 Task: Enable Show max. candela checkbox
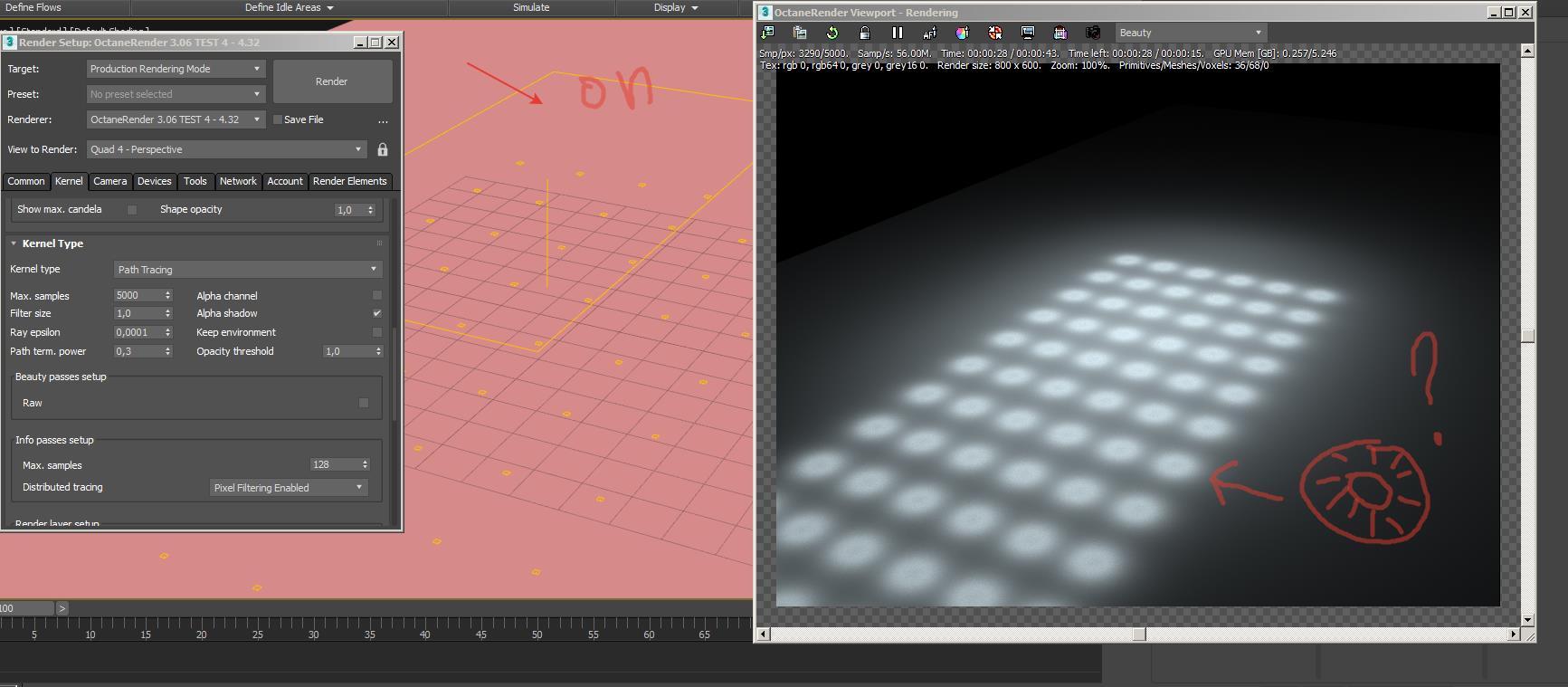pyautogui.click(x=132, y=210)
